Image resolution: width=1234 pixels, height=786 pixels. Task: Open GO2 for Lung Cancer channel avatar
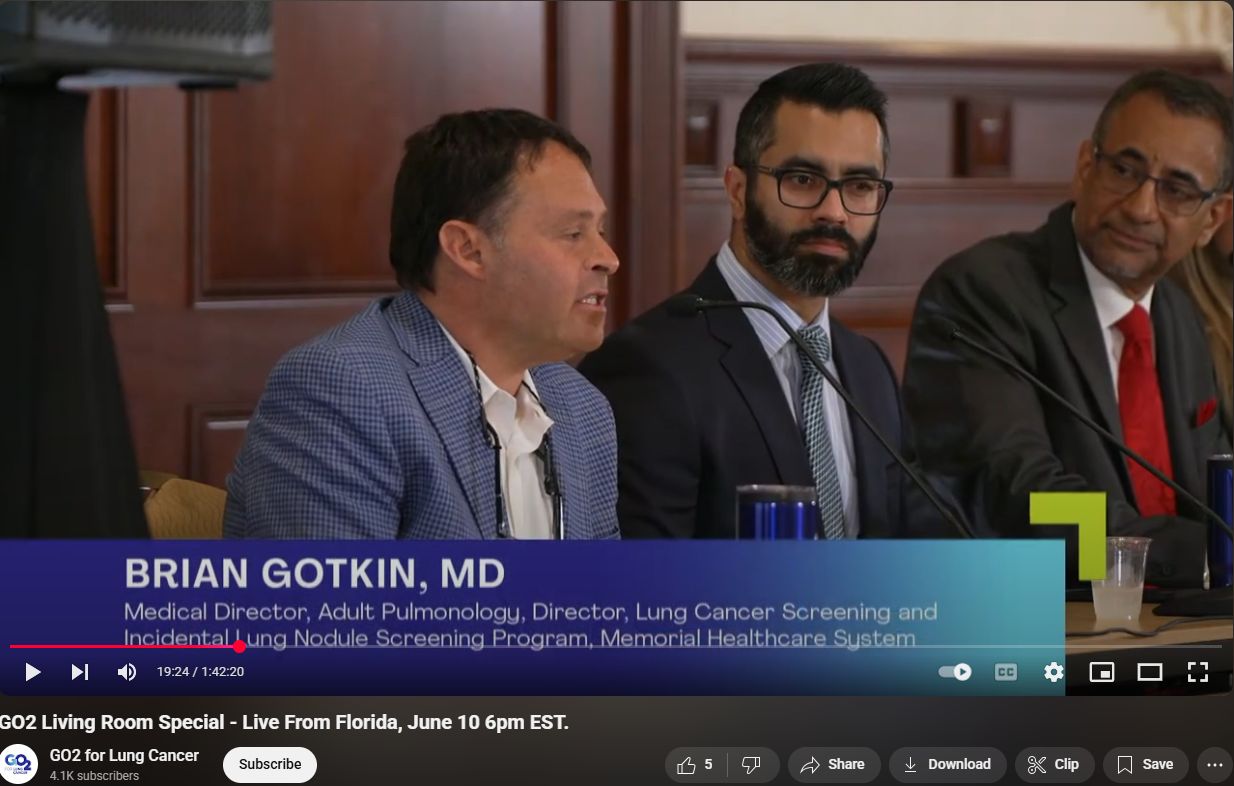click(19, 764)
